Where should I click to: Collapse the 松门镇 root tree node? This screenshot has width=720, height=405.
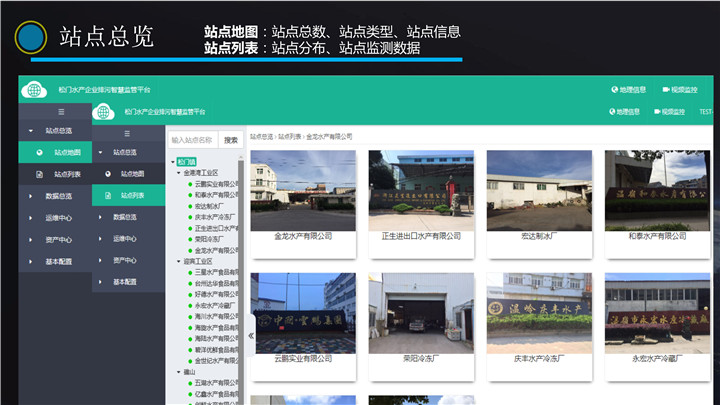tap(173, 162)
